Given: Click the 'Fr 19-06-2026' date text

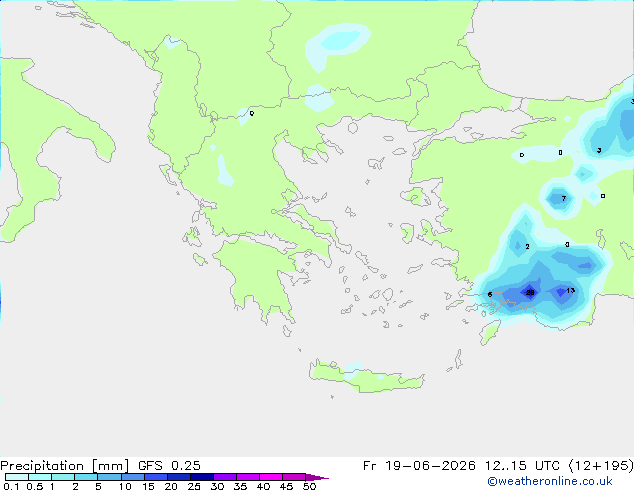Looking at the screenshot, I should pos(419,466).
